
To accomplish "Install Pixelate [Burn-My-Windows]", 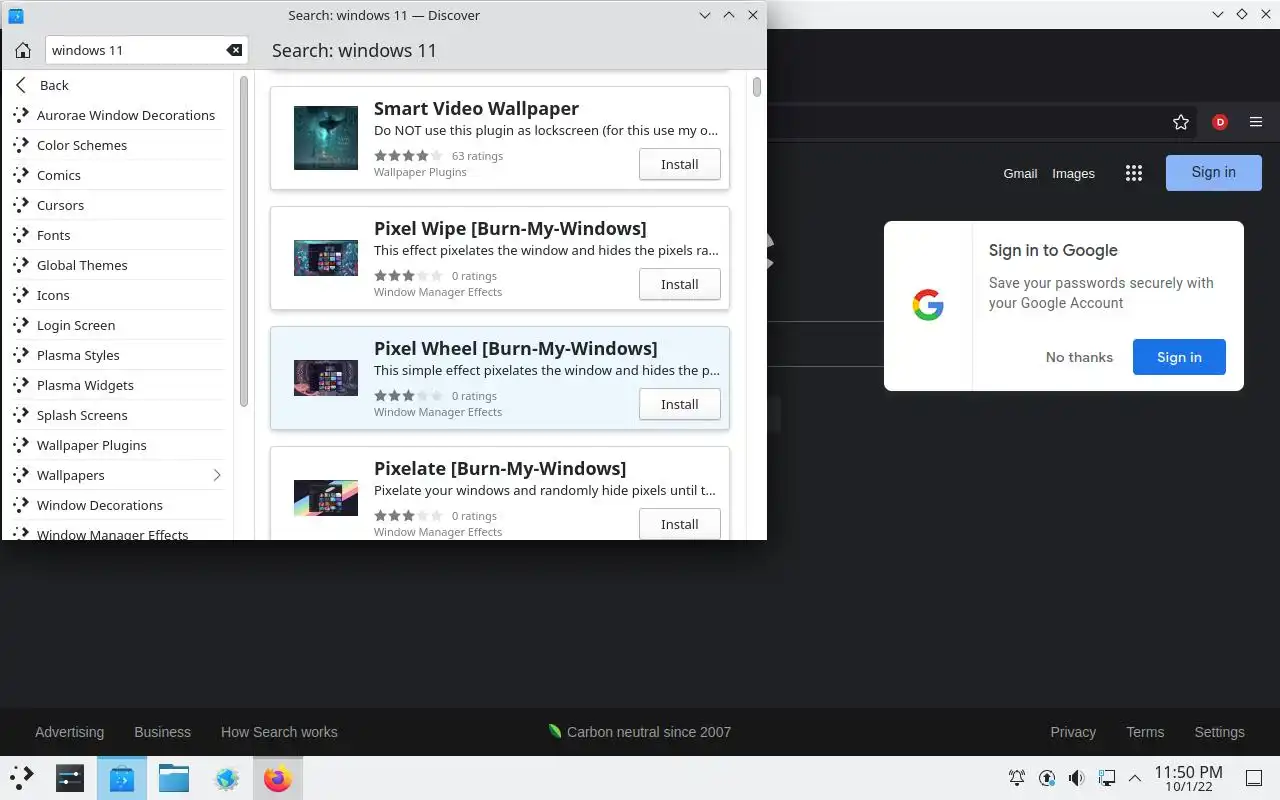I will click(680, 524).
